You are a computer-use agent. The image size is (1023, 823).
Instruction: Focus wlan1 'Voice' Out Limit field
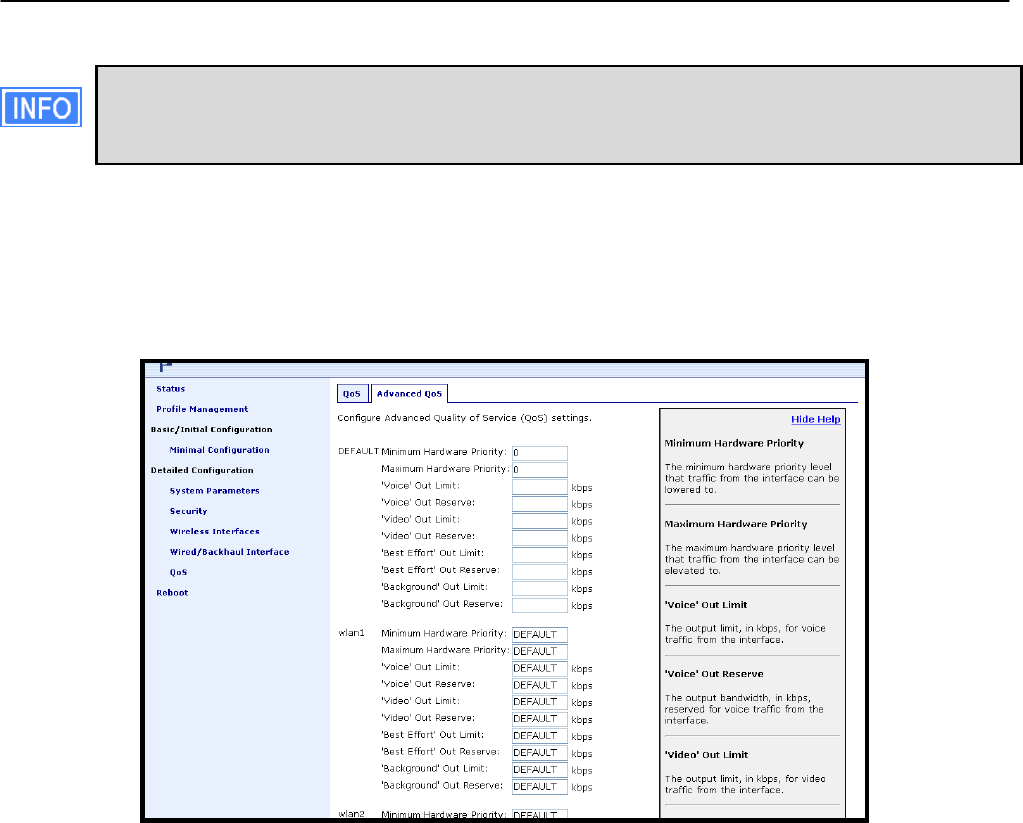coord(540,668)
